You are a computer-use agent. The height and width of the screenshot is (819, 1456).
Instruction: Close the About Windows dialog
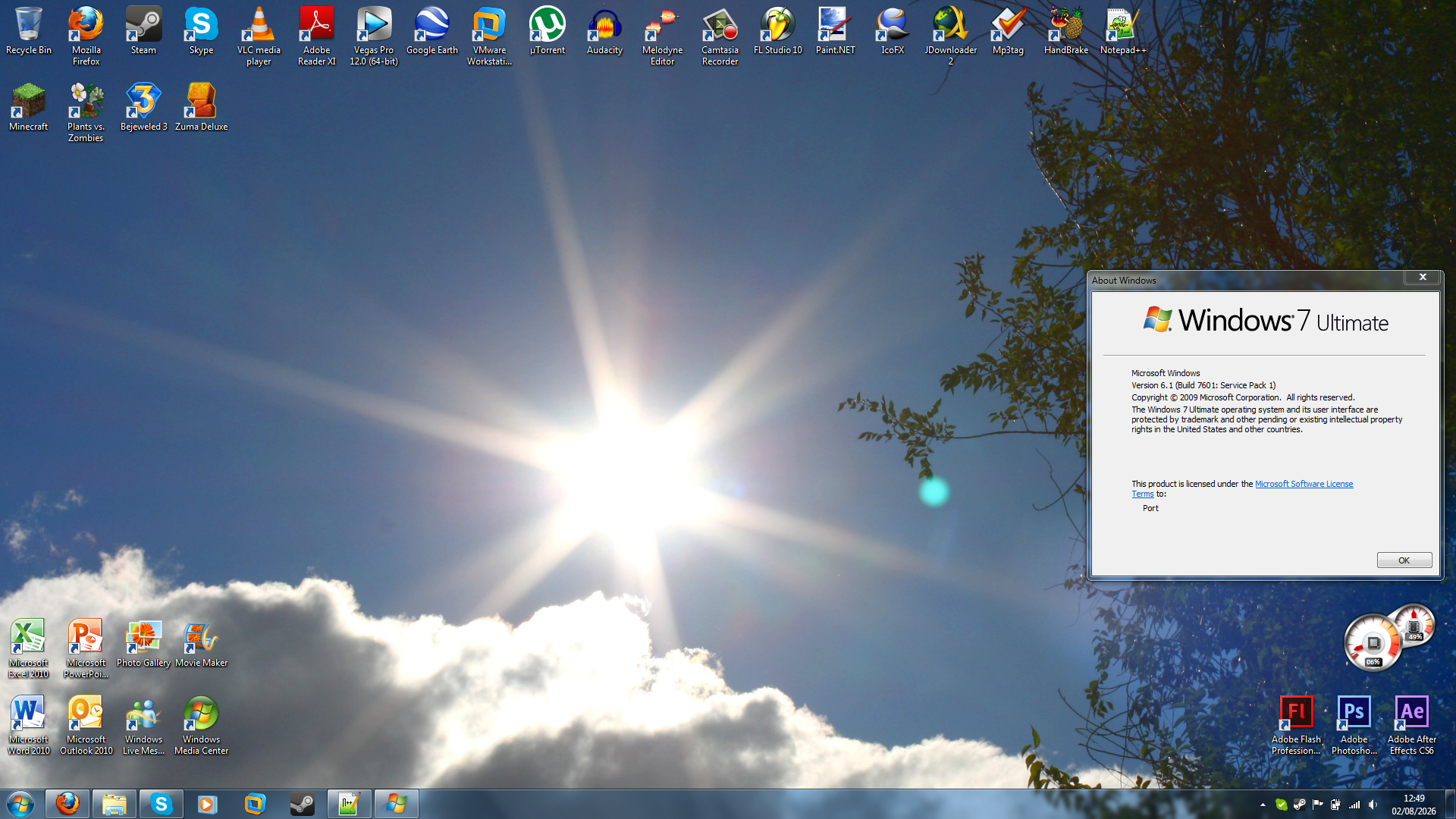click(1423, 278)
